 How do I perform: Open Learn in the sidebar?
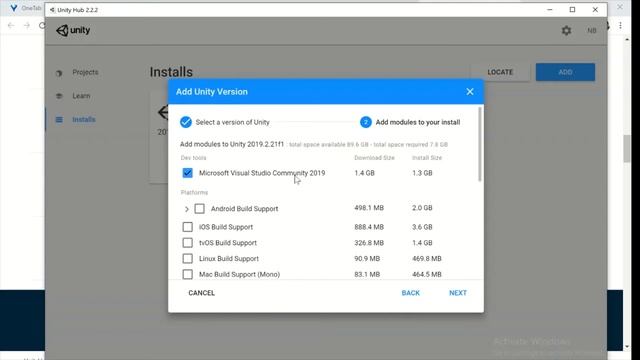point(81,96)
